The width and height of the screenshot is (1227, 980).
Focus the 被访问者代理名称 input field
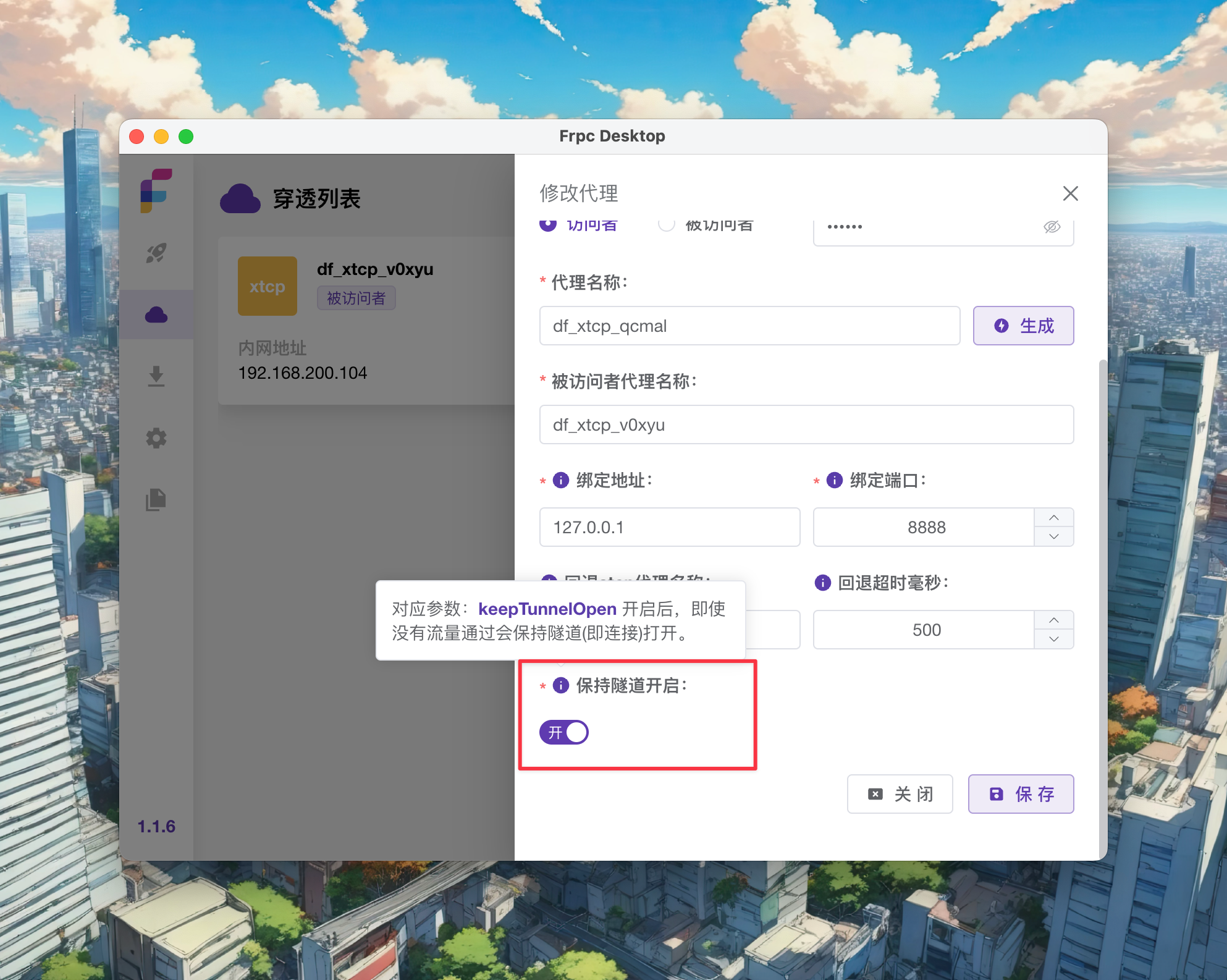pyautogui.click(x=807, y=425)
